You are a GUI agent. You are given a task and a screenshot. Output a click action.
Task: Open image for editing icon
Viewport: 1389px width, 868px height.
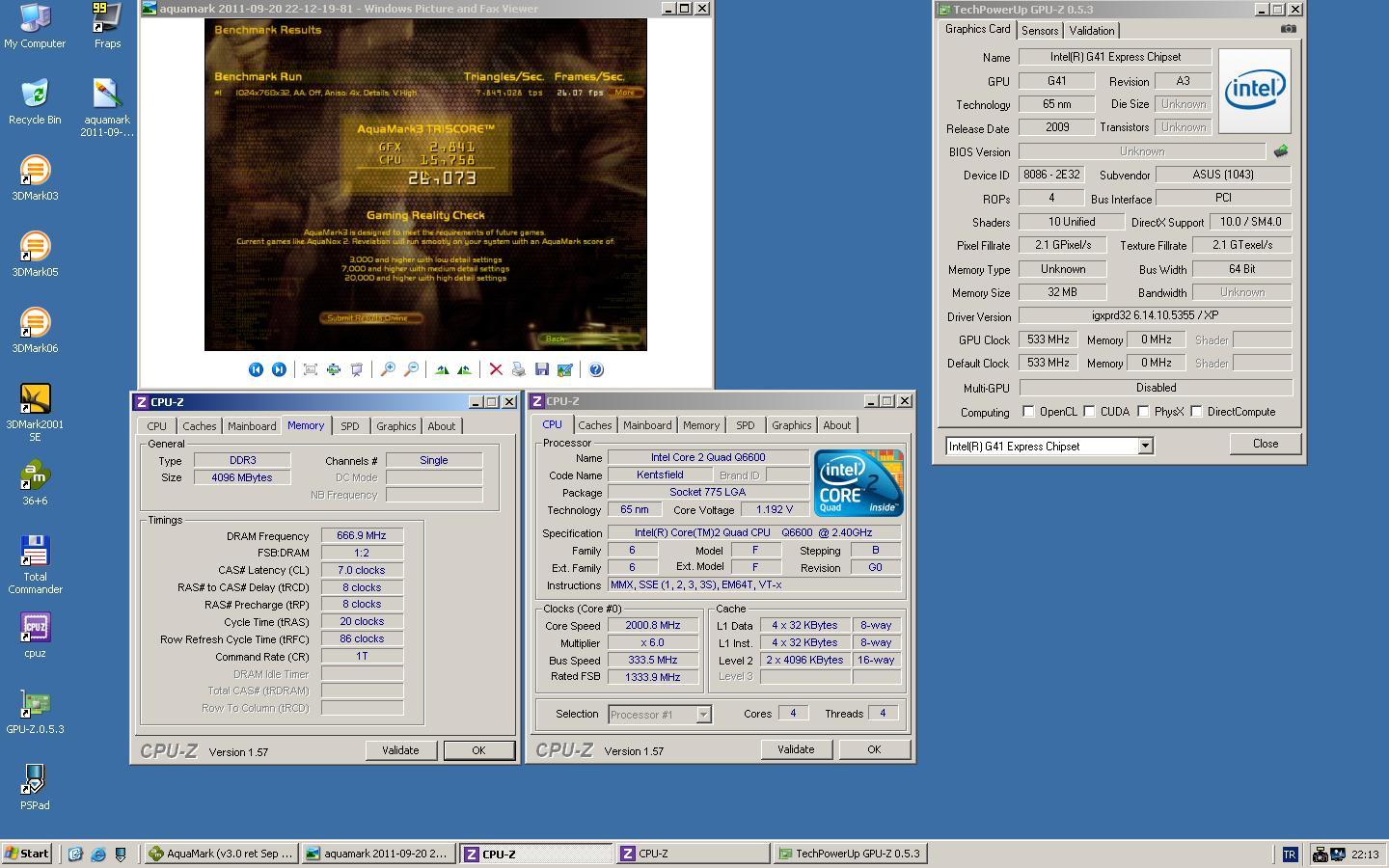[x=565, y=369]
